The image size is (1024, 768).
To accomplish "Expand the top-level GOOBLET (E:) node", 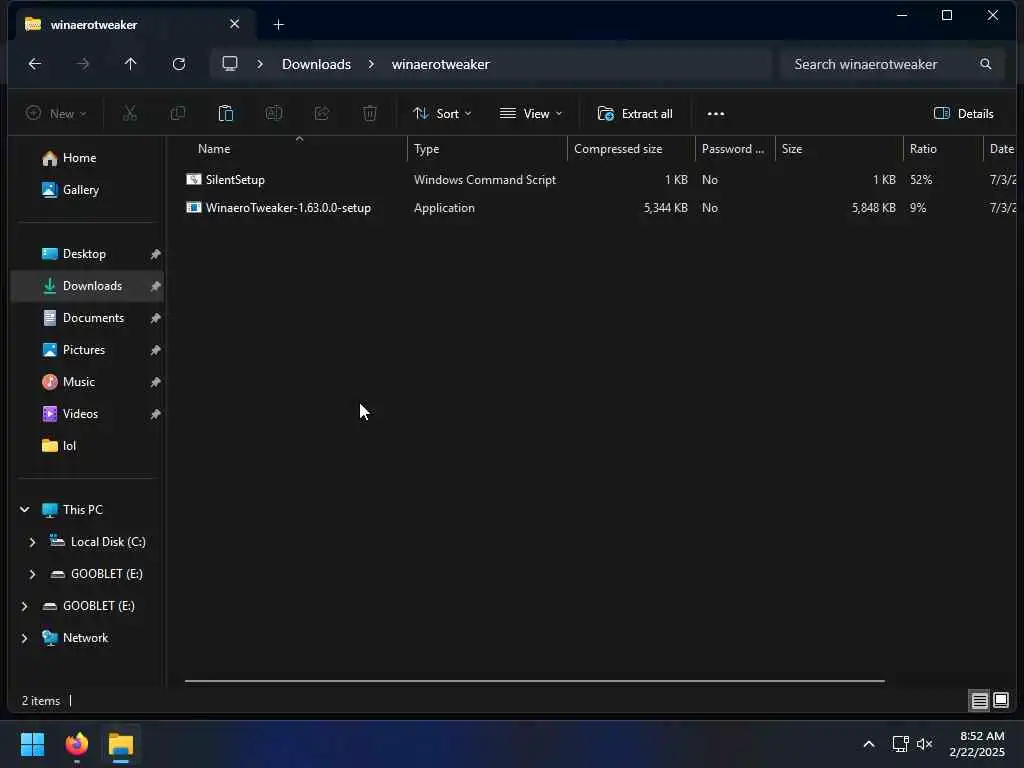I will [x=24, y=606].
